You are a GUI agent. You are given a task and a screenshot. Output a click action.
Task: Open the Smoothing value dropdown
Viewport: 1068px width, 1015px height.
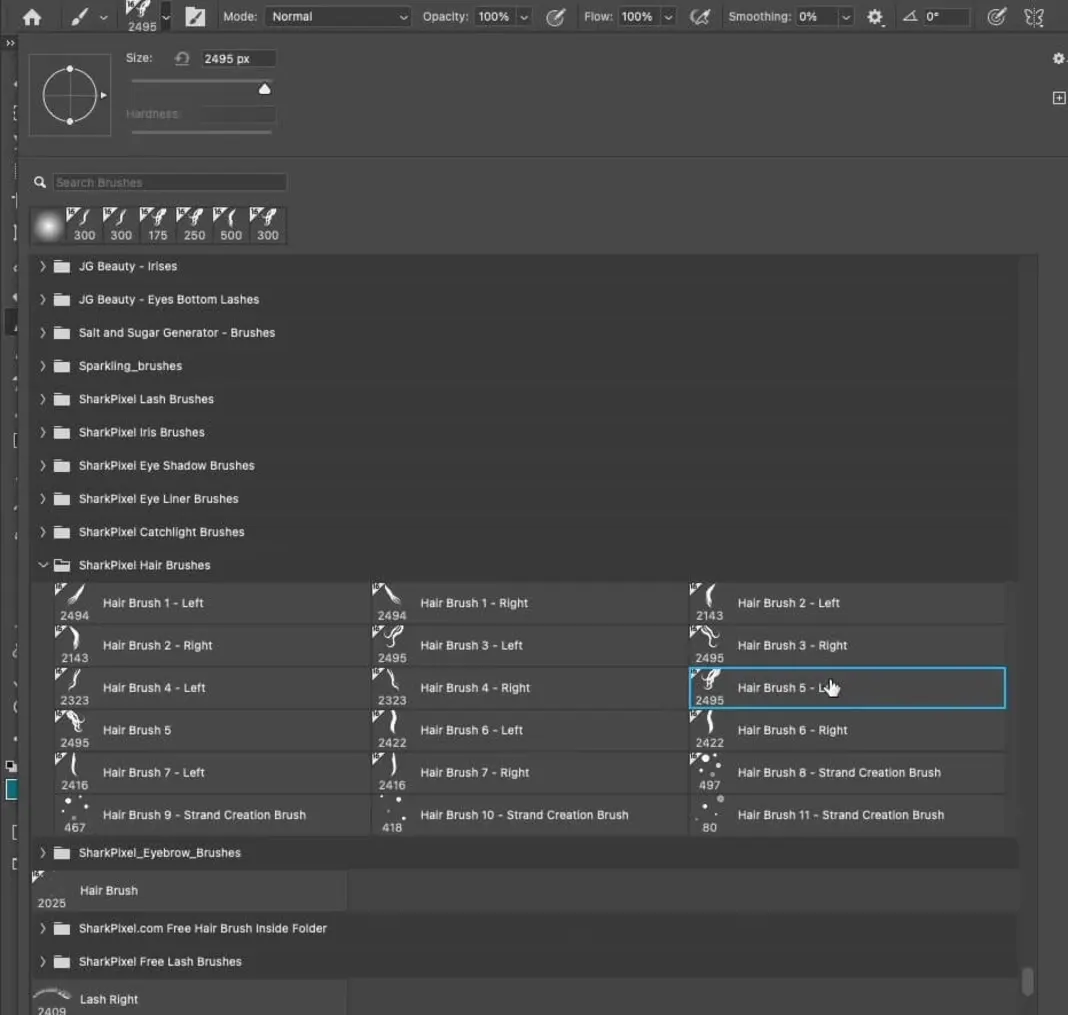pyautogui.click(x=845, y=16)
